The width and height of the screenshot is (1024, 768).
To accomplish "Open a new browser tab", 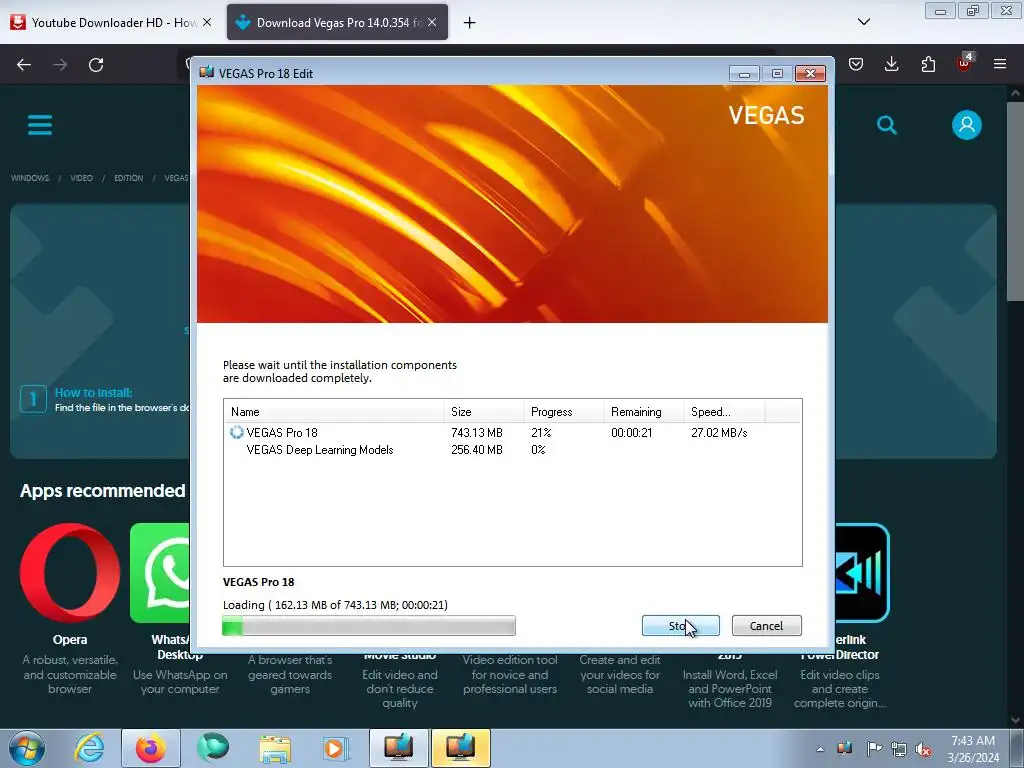I will (x=469, y=22).
